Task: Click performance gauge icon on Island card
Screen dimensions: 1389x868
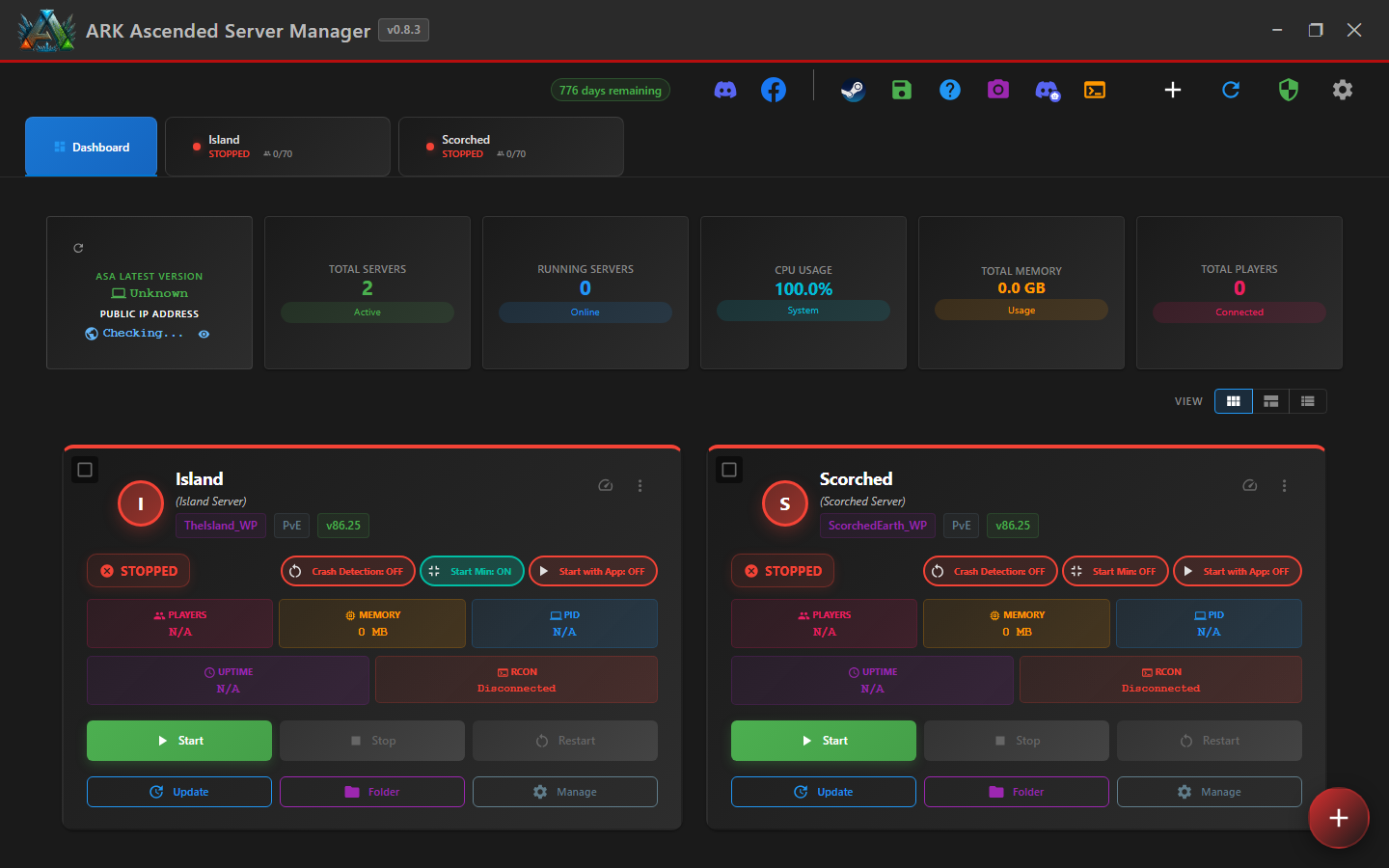Action: point(606,485)
